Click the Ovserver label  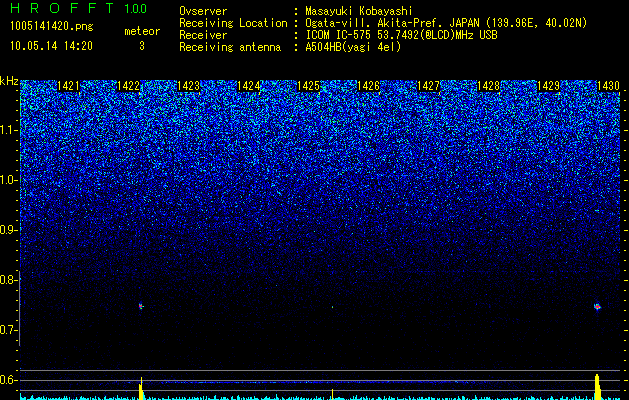click(203, 11)
